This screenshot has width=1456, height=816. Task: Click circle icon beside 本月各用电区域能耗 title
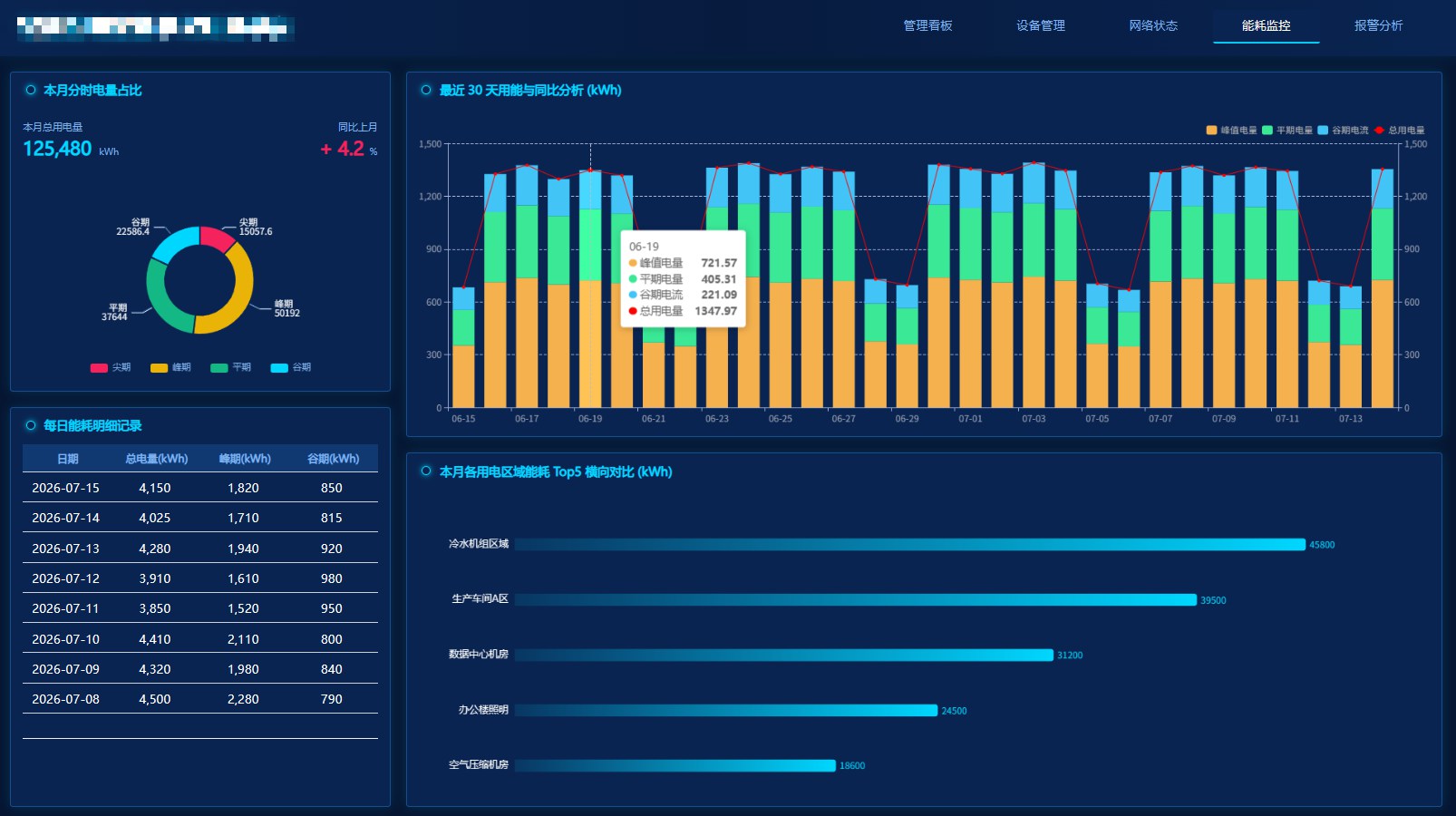pos(426,471)
